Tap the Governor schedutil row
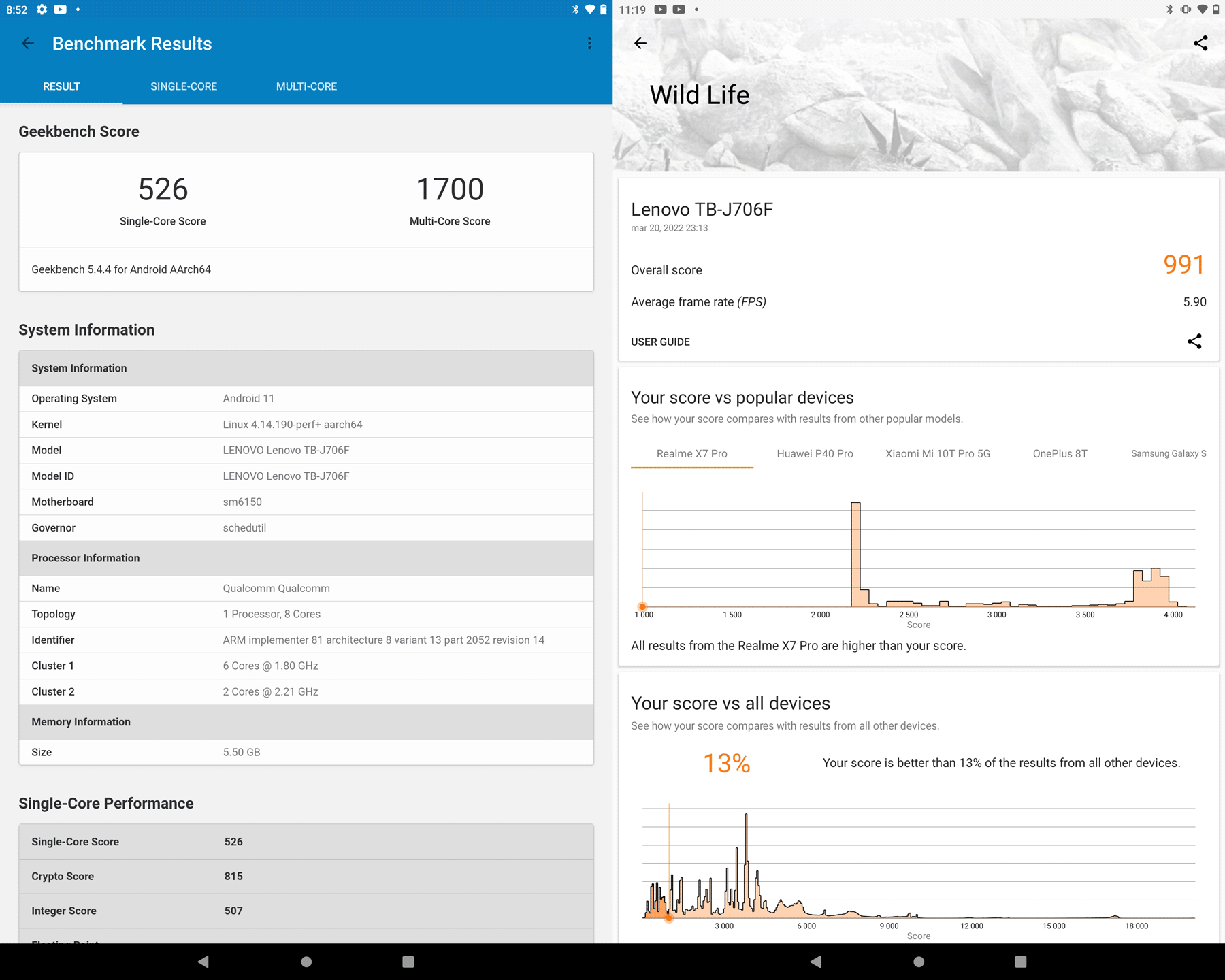Screen dimensions: 1225x980 pyautogui.click(x=306, y=528)
